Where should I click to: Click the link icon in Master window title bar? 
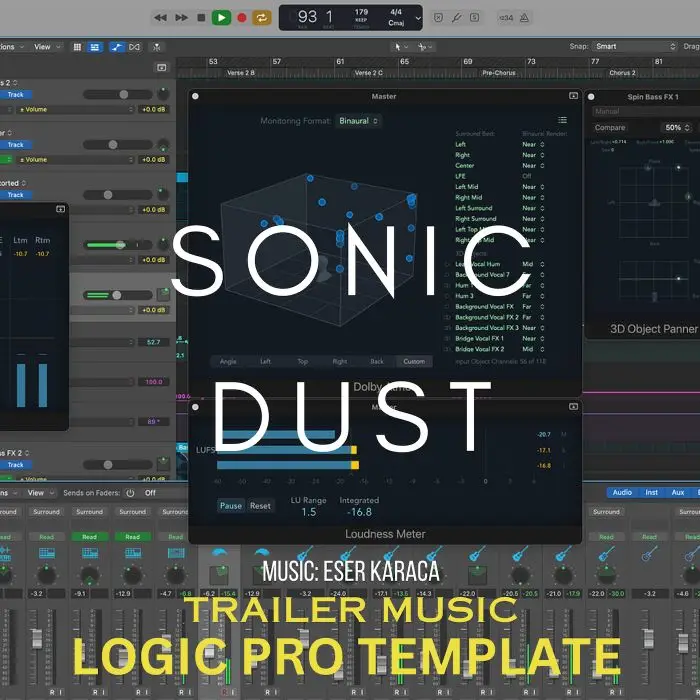click(x=573, y=96)
